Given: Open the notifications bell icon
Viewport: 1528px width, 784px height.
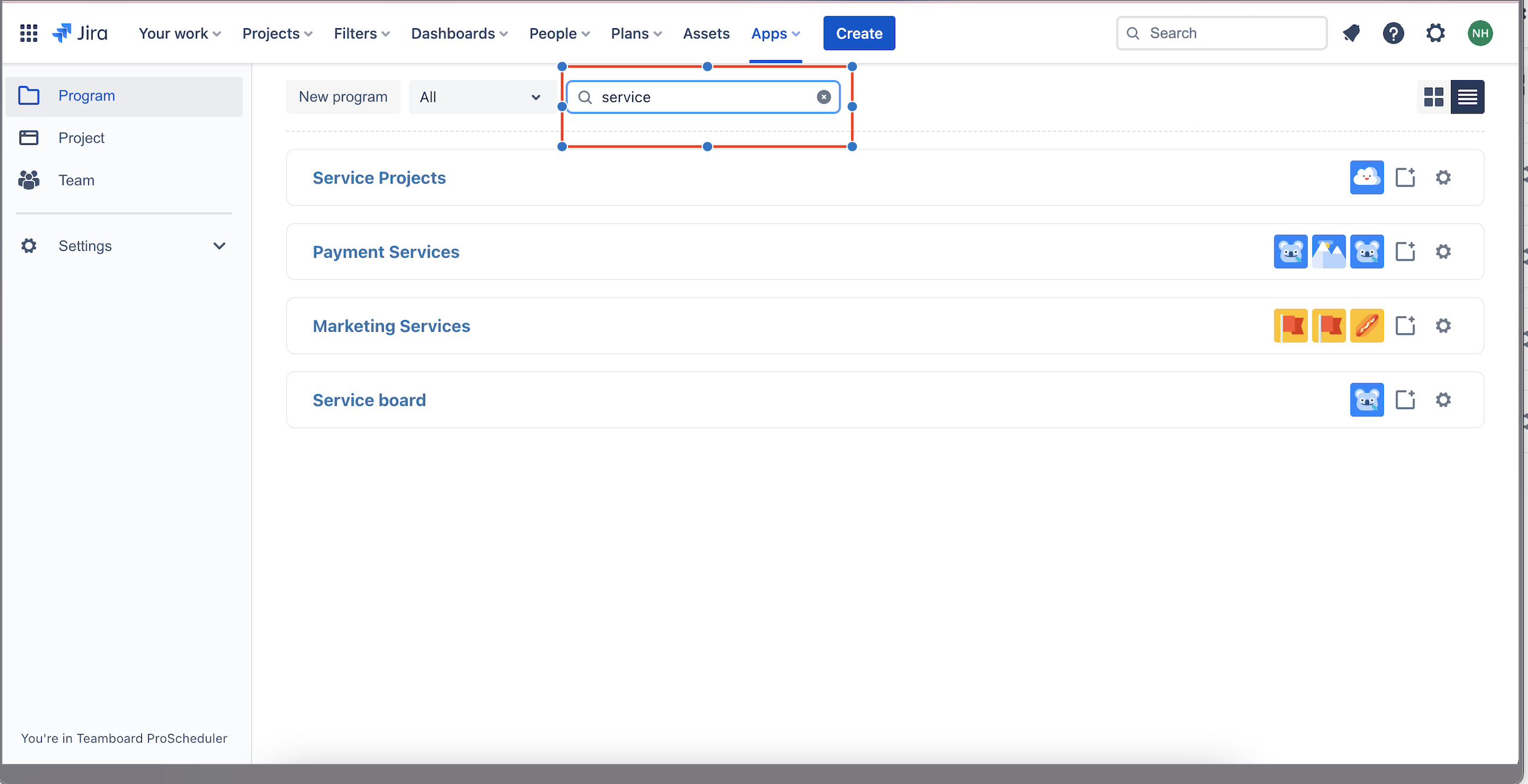Looking at the screenshot, I should (1351, 33).
